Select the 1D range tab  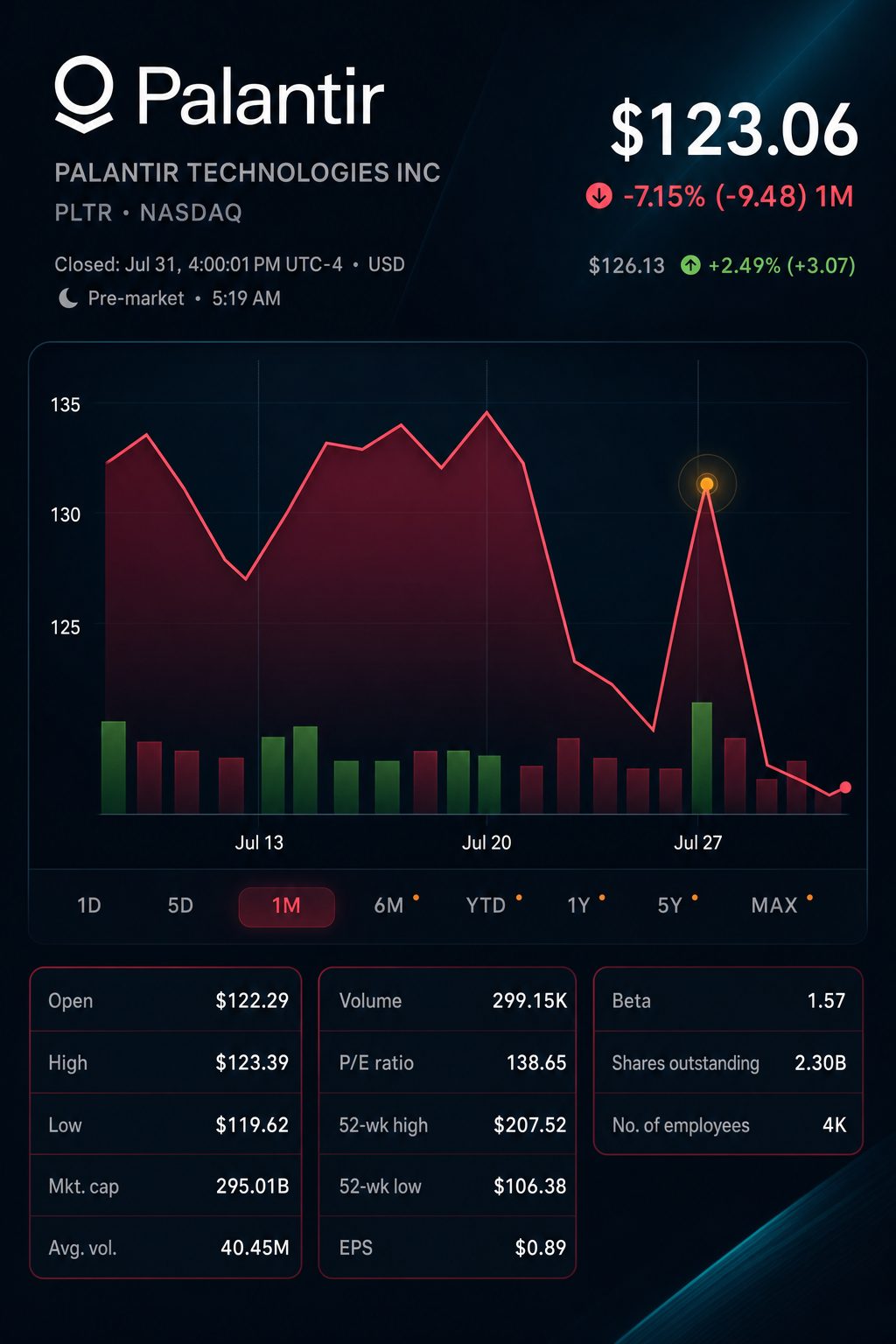coord(89,906)
